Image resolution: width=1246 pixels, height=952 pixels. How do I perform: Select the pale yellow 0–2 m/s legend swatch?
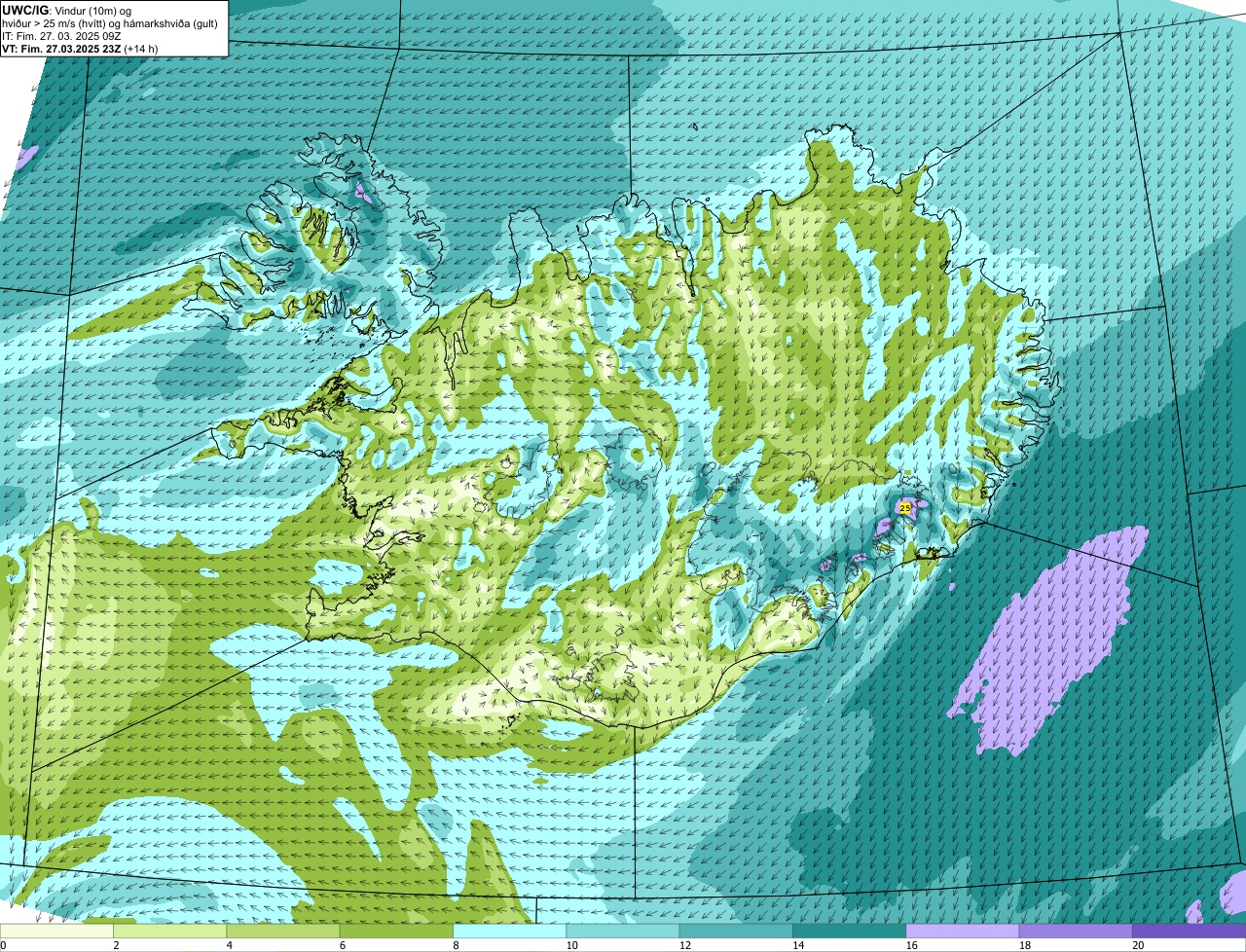57,932
